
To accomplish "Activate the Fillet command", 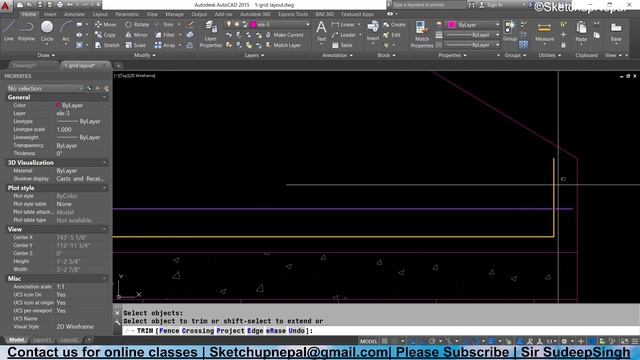I will coord(165,35).
